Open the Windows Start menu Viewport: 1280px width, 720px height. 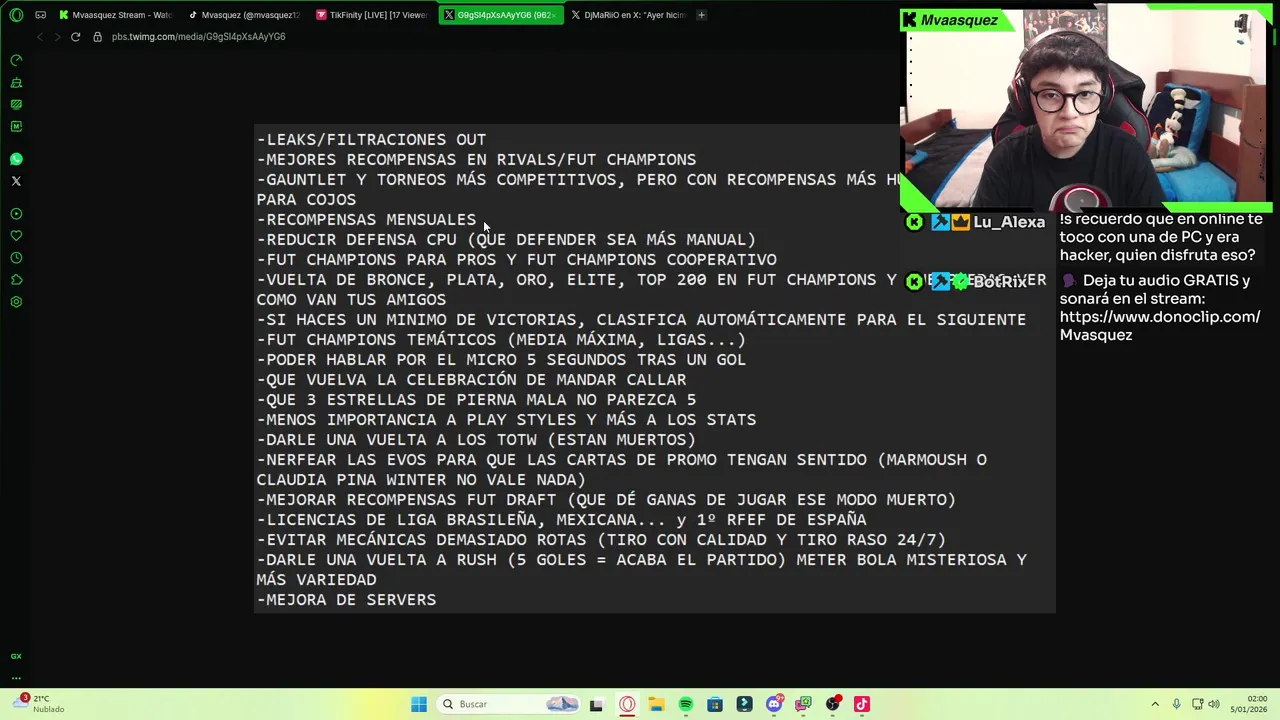pos(419,704)
